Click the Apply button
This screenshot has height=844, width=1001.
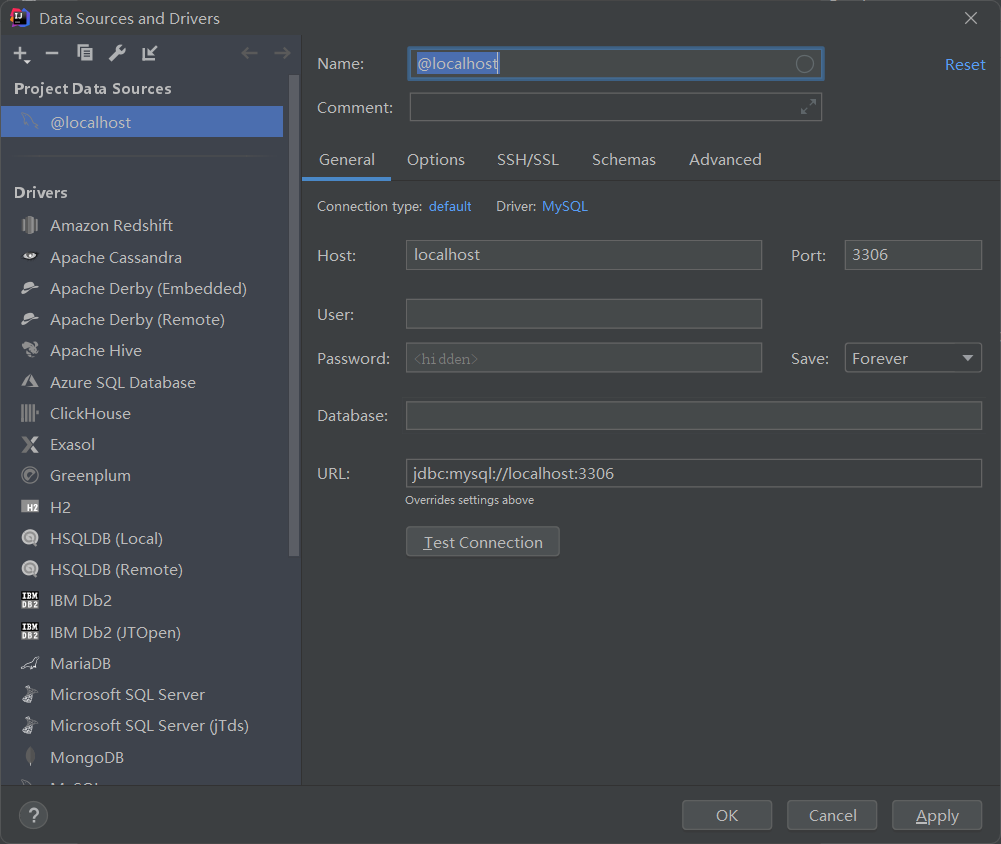(937, 815)
